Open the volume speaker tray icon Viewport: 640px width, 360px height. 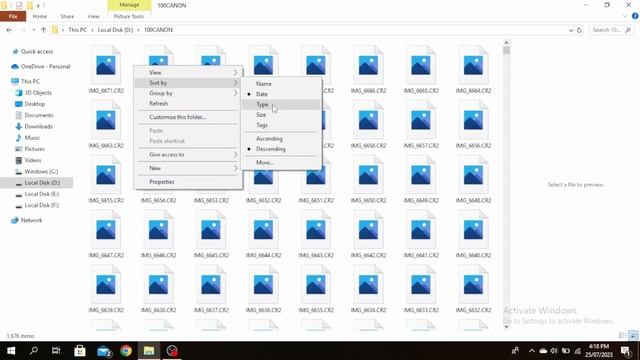[554, 351]
